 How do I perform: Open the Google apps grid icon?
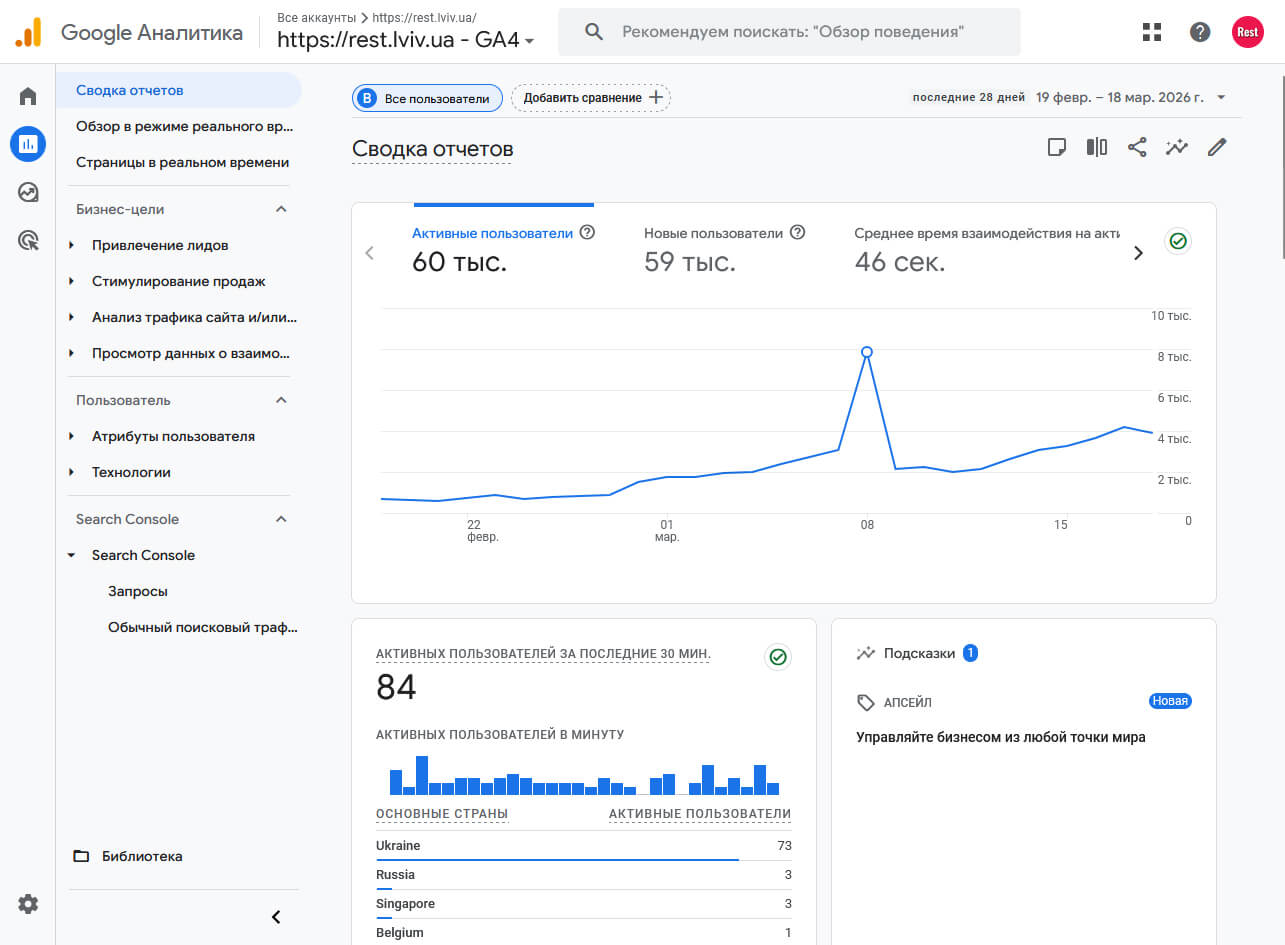(x=1152, y=32)
